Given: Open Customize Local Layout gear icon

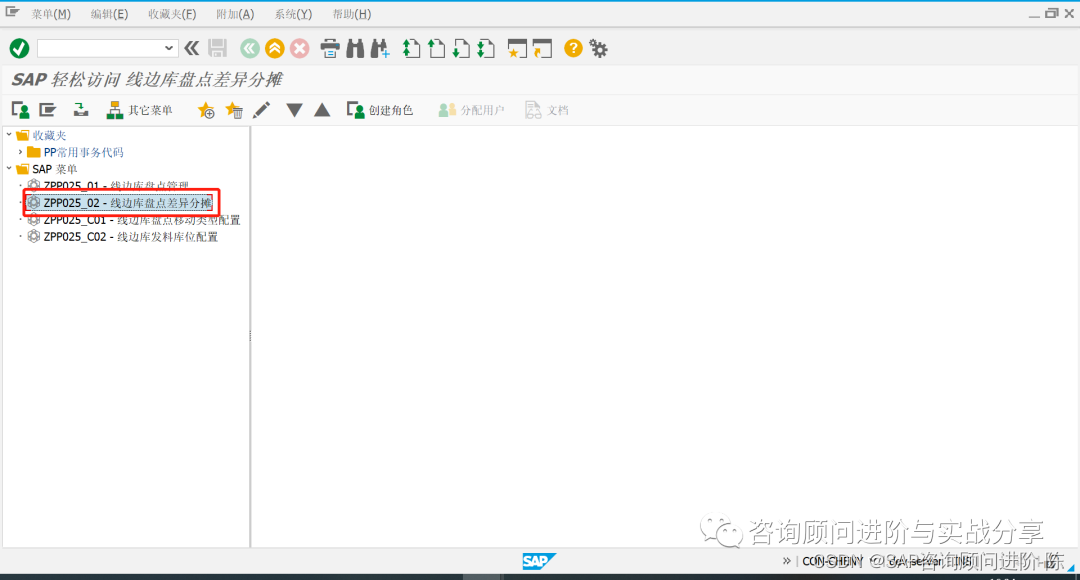Looking at the screenshot, I should pyautogui.click(x=599, y=48).
